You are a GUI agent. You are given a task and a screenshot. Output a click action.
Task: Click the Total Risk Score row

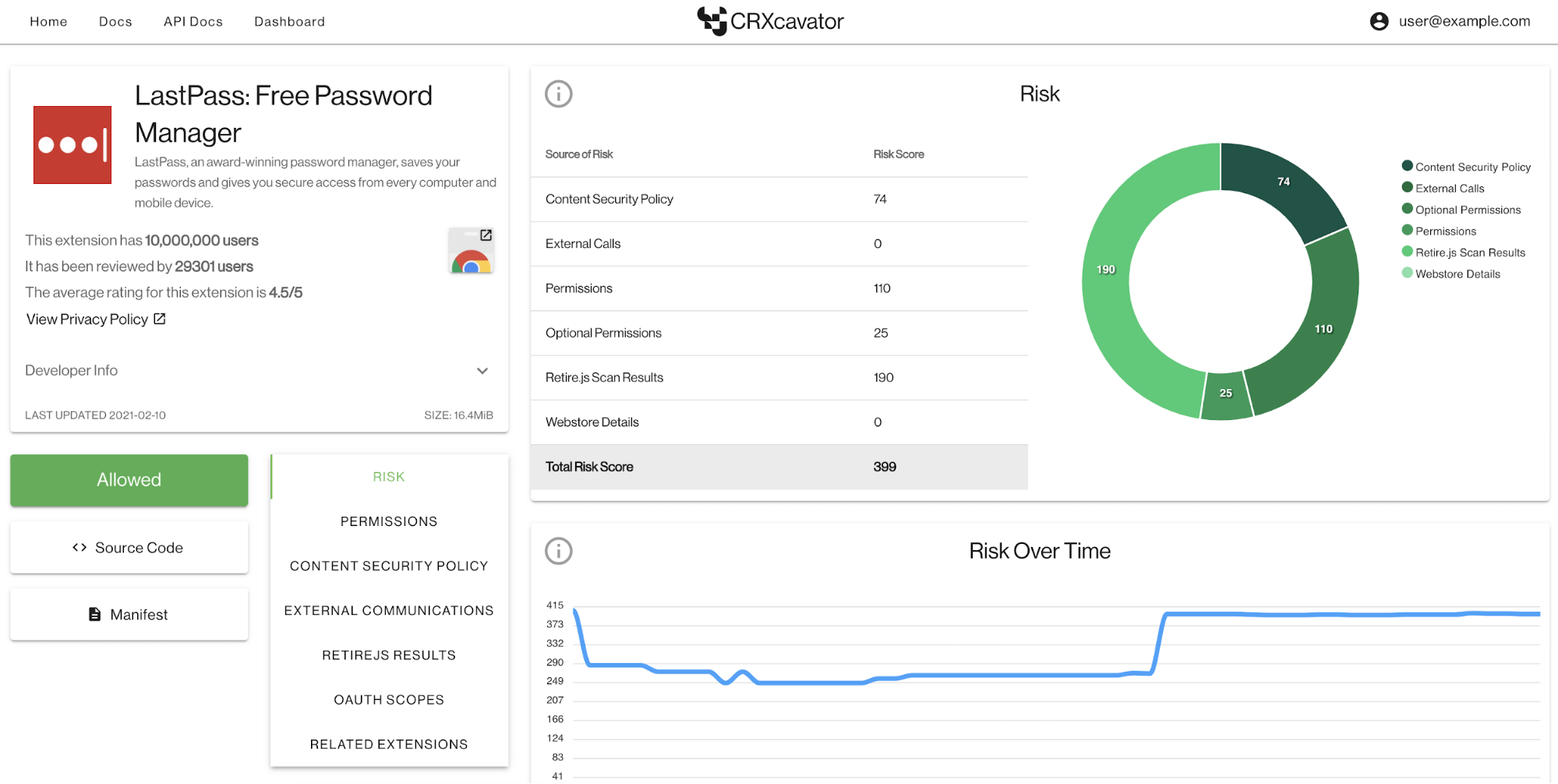pyautogui.click(x=779, y=467)
